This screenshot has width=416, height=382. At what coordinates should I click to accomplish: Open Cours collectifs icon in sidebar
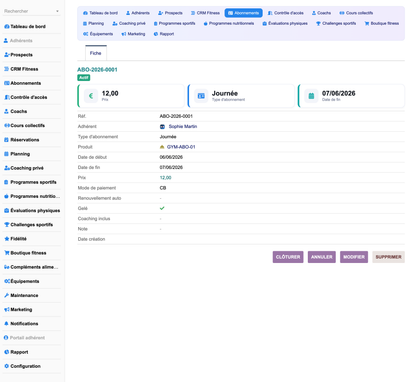point(7,126)
